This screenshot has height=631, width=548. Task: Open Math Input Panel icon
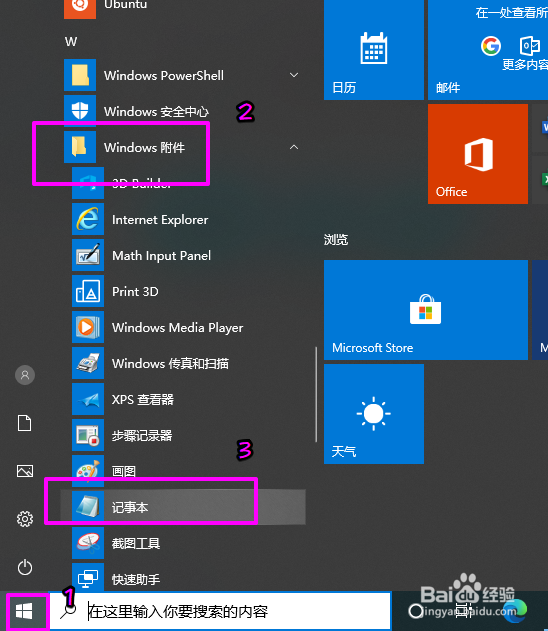tap(88, 255)
